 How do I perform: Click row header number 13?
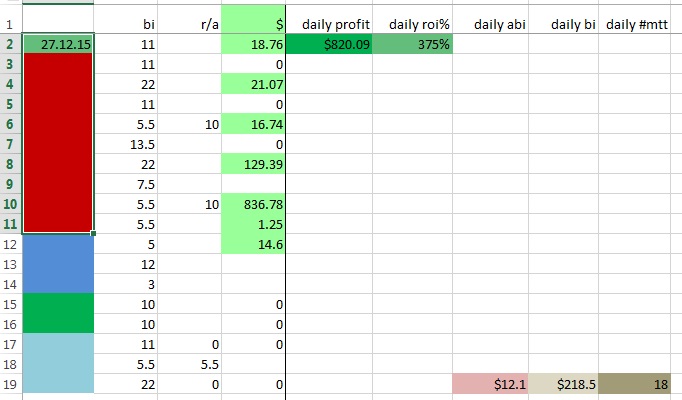(x=10, y=264)
